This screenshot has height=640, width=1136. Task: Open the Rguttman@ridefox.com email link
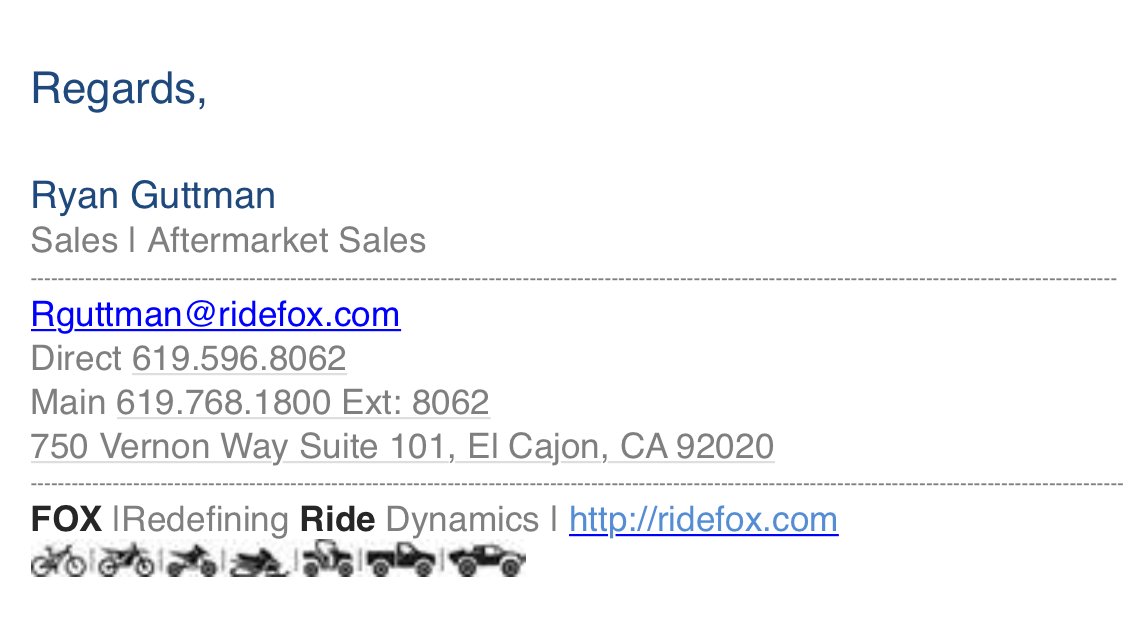click(x=215, y=315)
